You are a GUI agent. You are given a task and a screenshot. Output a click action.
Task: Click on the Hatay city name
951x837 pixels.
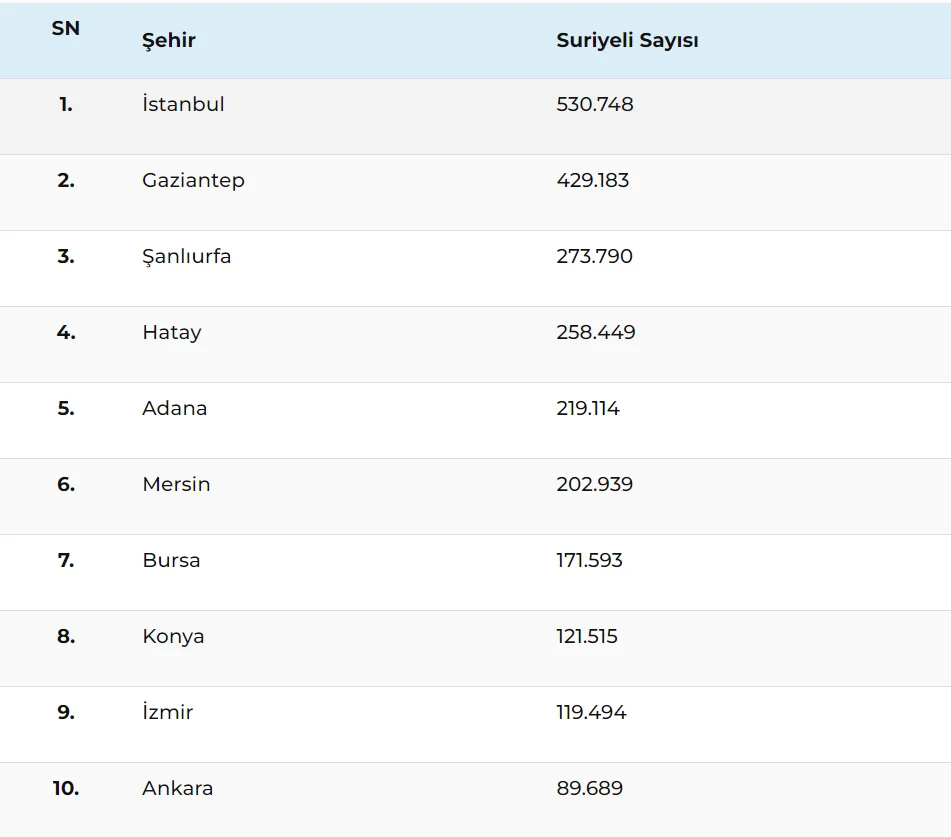171,333
